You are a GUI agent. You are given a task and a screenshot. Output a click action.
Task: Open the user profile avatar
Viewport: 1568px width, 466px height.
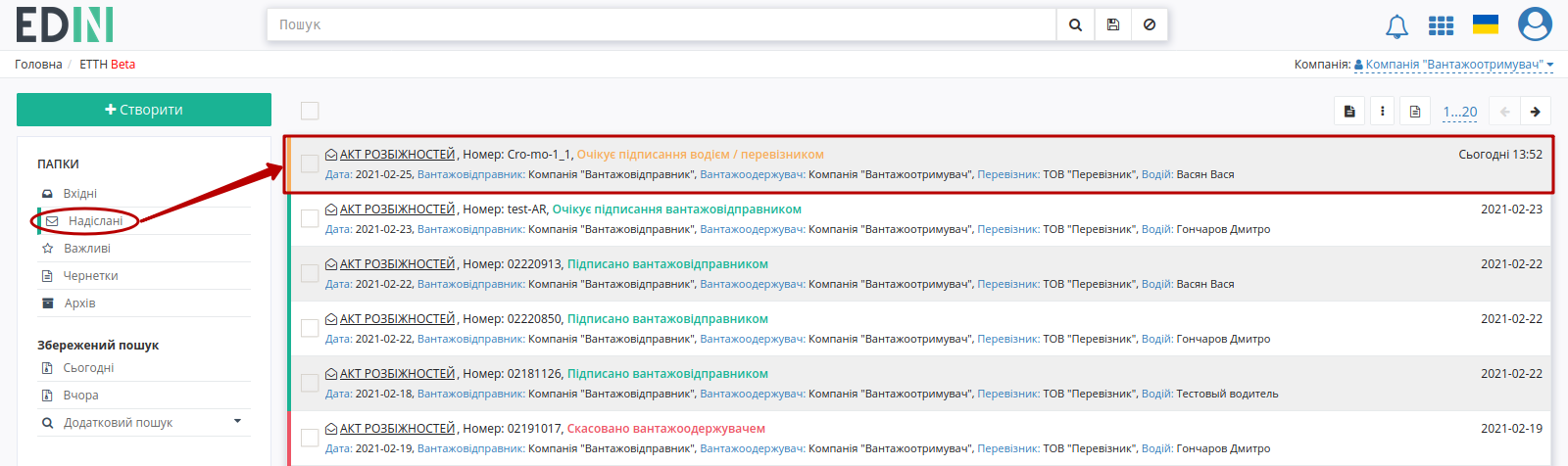pyautogui.click(x=1535, y=24)
